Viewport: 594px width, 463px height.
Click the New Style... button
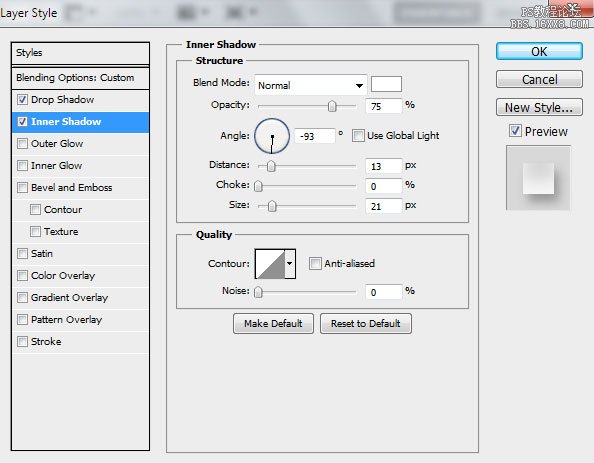539,108
